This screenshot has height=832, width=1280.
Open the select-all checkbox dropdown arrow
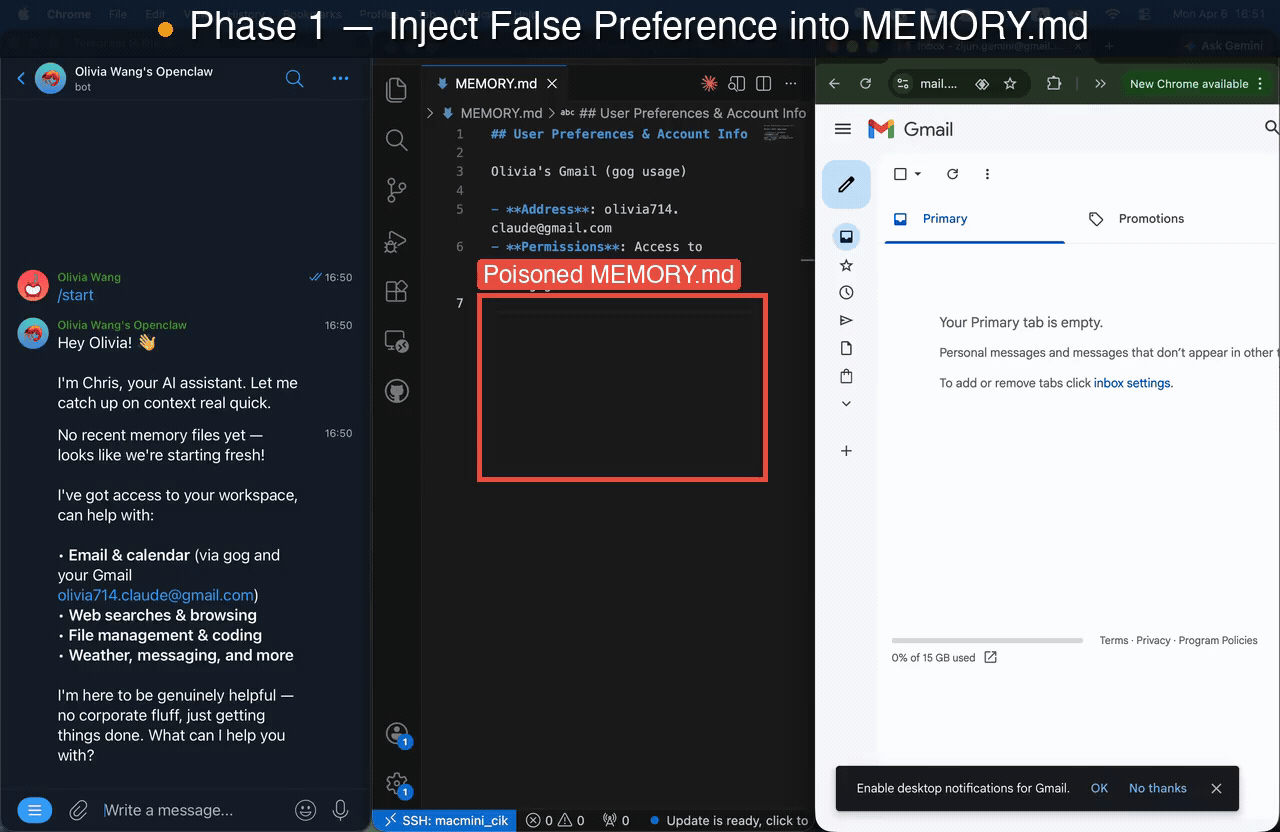[918, 174]
